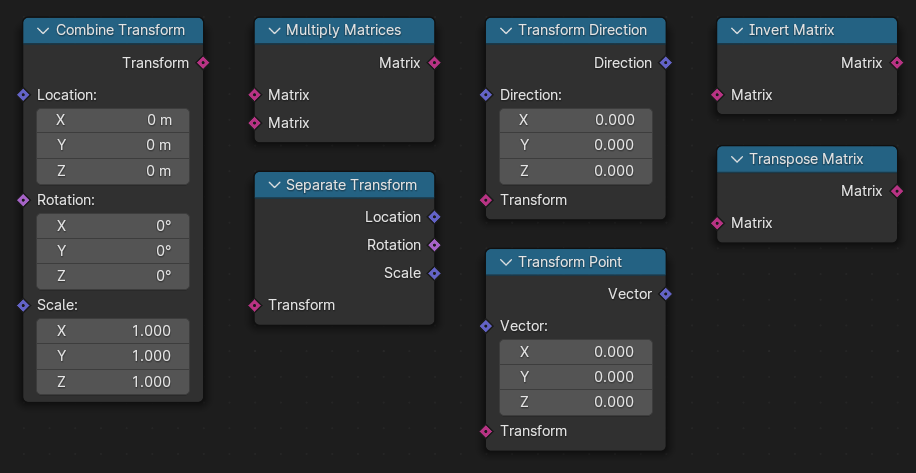
Task: Click Combine Transform's Location input socket
Action: (x=23, y=95)
